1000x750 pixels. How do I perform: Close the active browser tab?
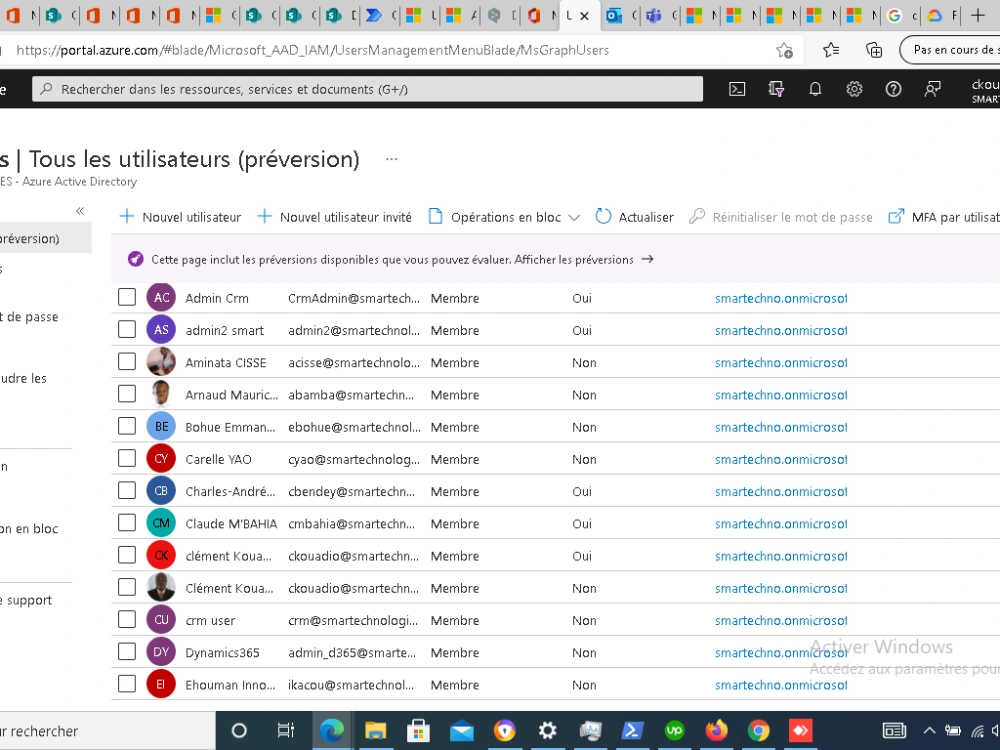tap(584, 16)
